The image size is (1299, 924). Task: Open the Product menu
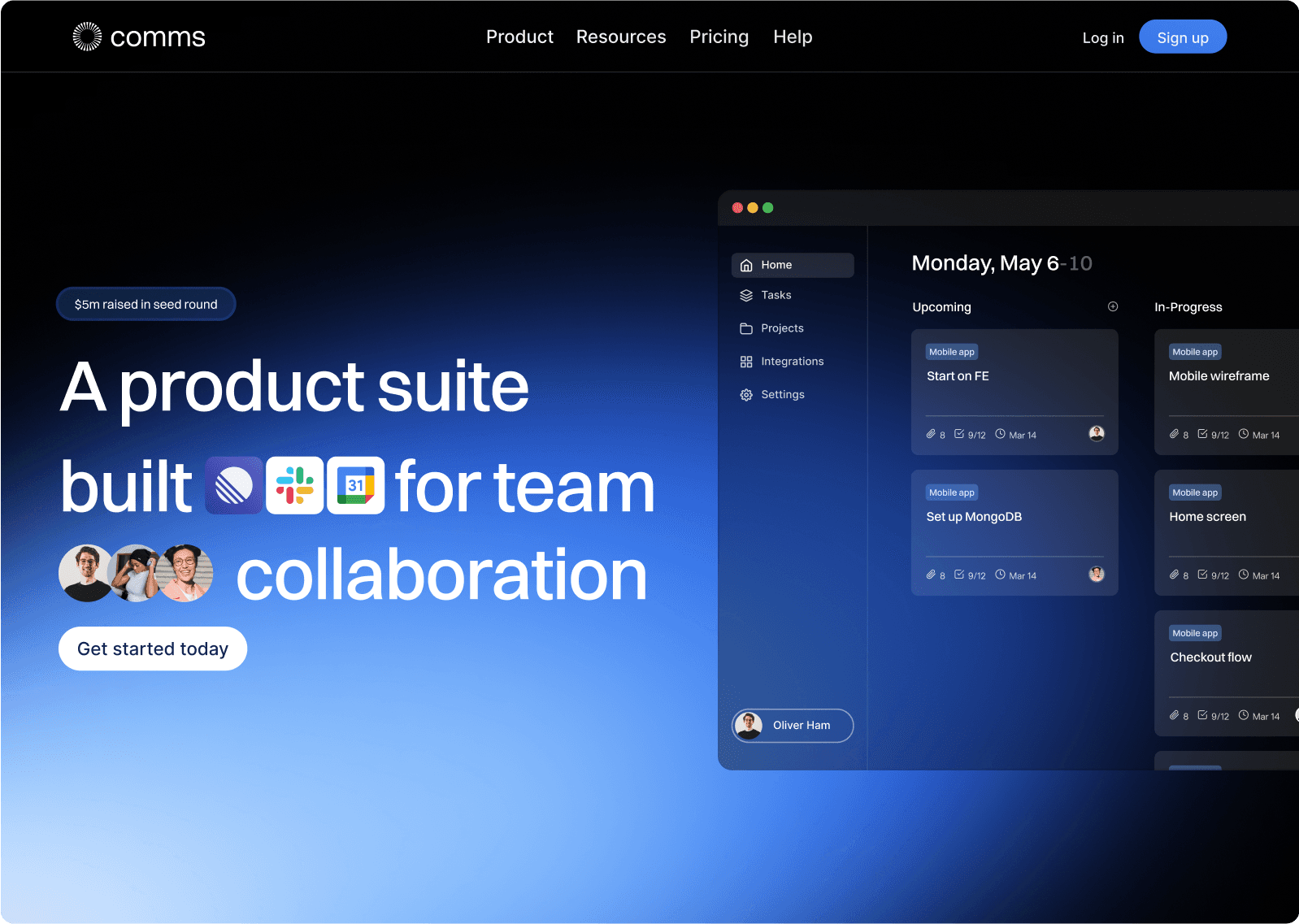519,37
